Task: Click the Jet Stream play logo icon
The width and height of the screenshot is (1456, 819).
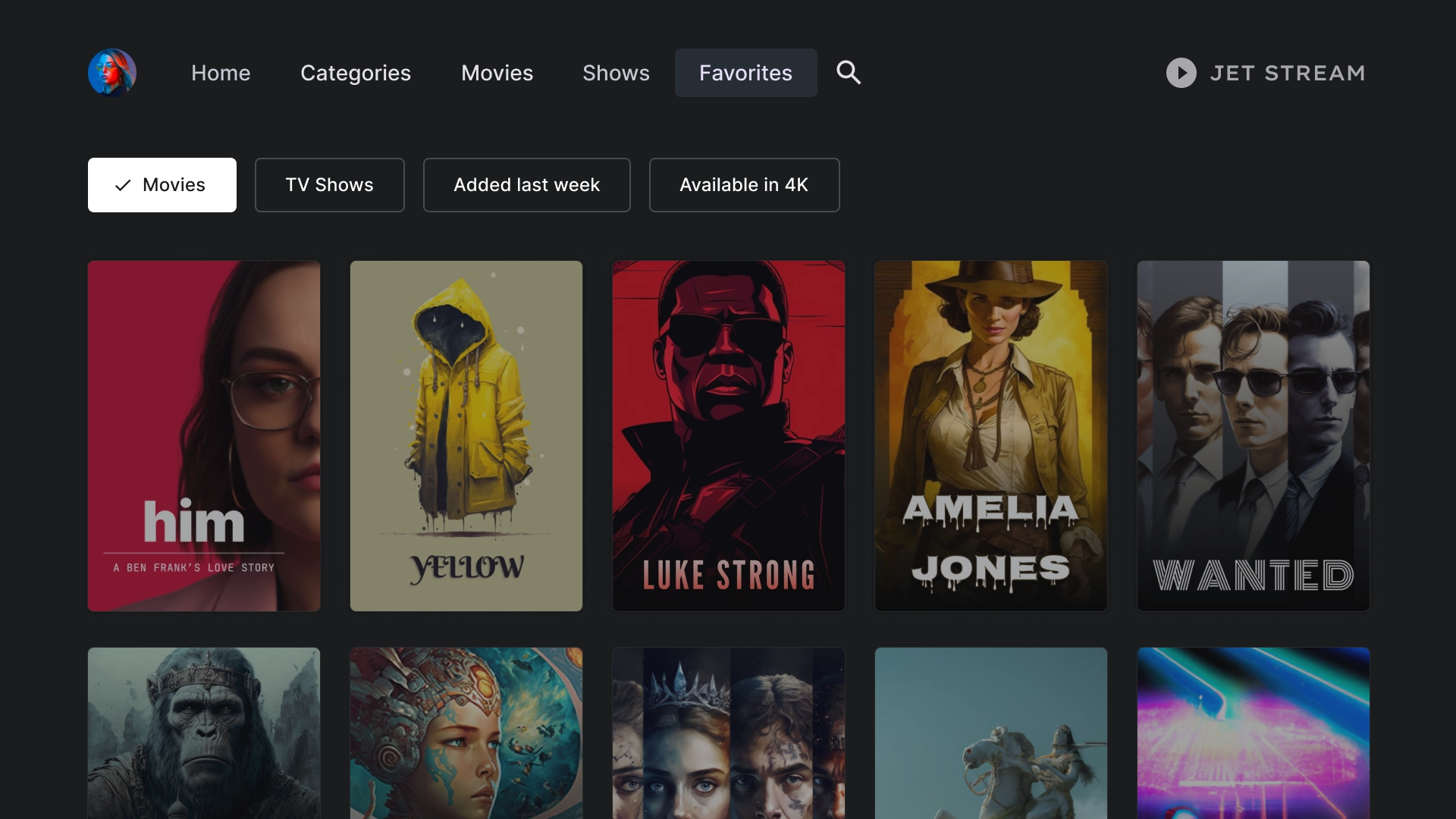Action: tap(1181, 73)
